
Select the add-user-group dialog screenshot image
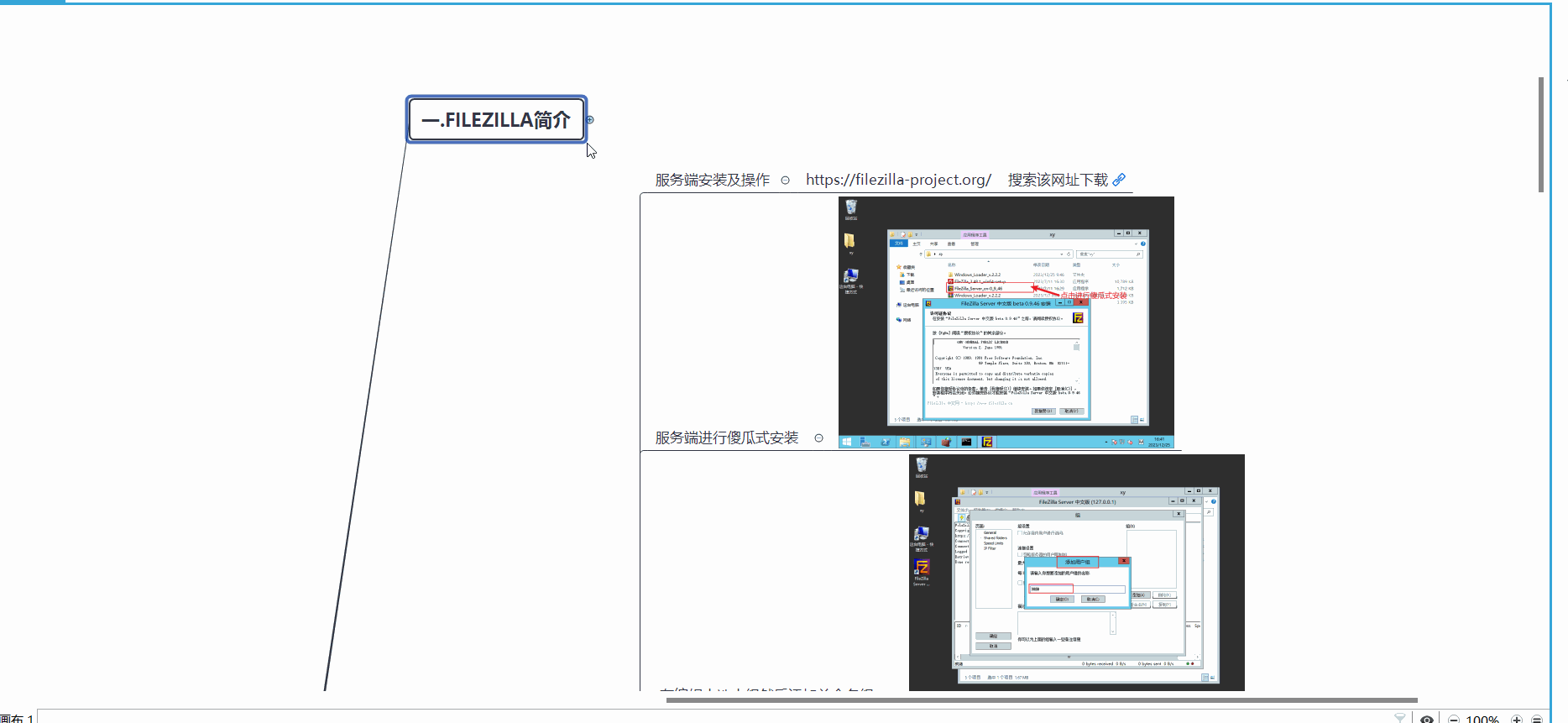[1076, 573]
